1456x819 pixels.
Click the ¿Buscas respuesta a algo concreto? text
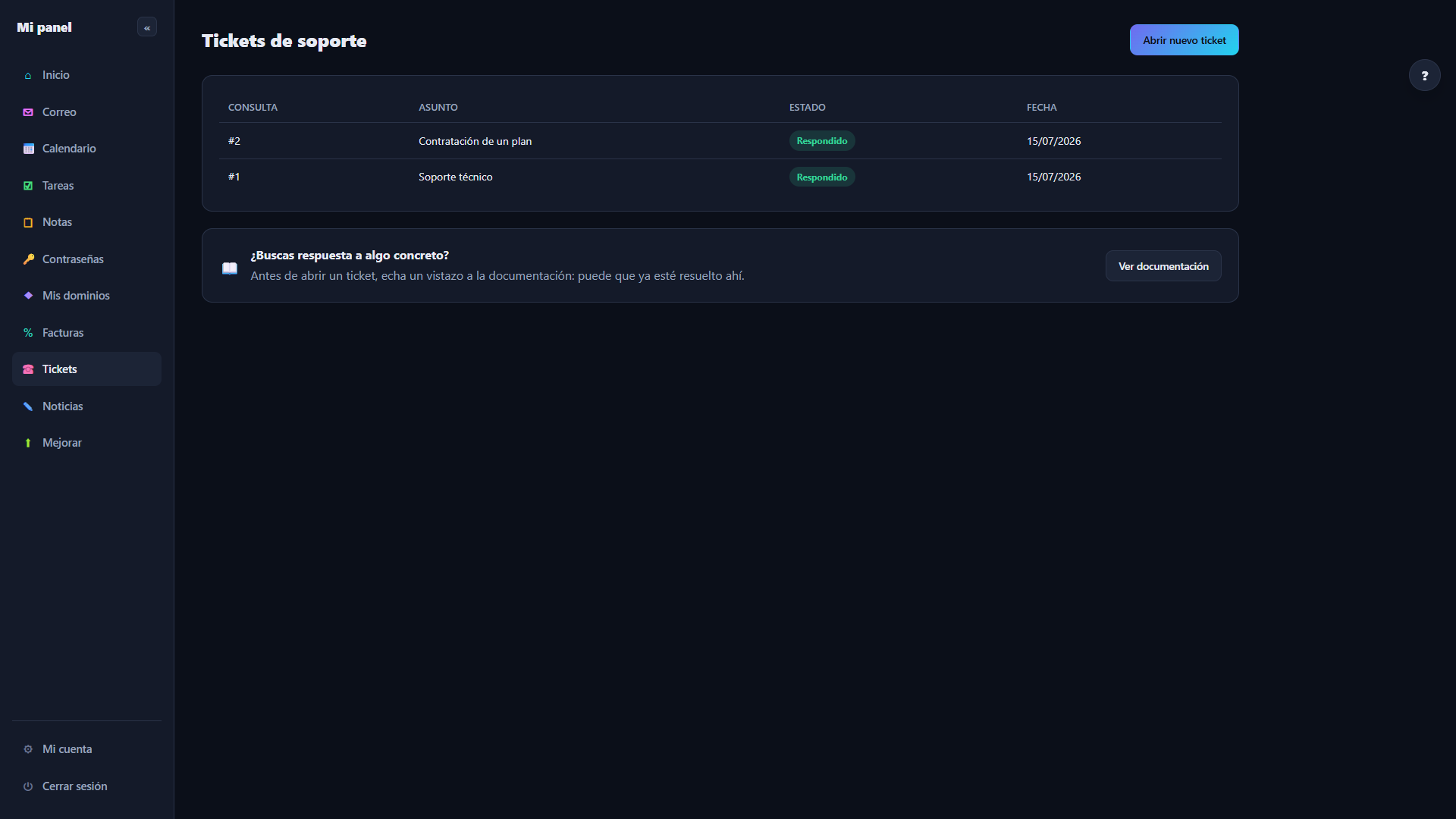pos(350,256)
